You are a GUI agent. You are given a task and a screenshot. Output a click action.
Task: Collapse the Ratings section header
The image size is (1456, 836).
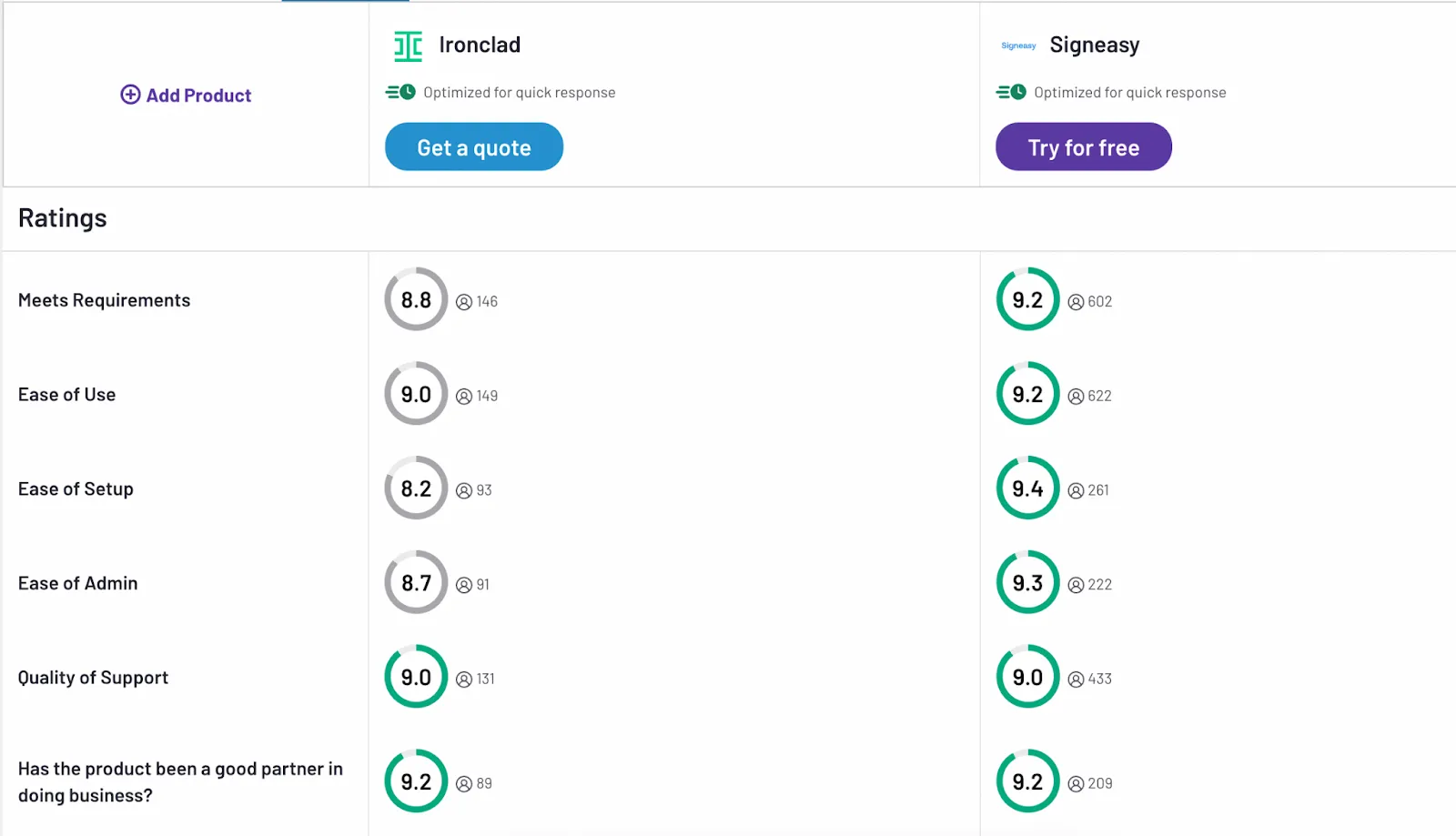click(x=62, y=217)
